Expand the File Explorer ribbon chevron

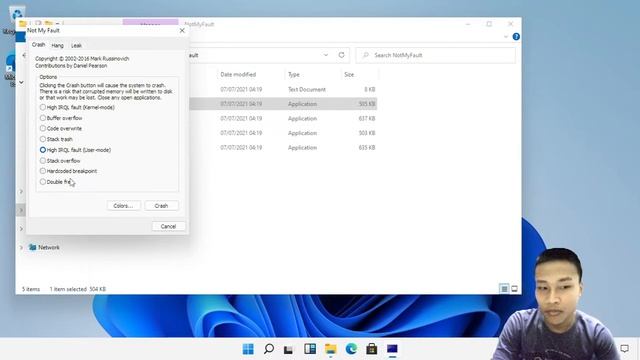coord(506,37)
